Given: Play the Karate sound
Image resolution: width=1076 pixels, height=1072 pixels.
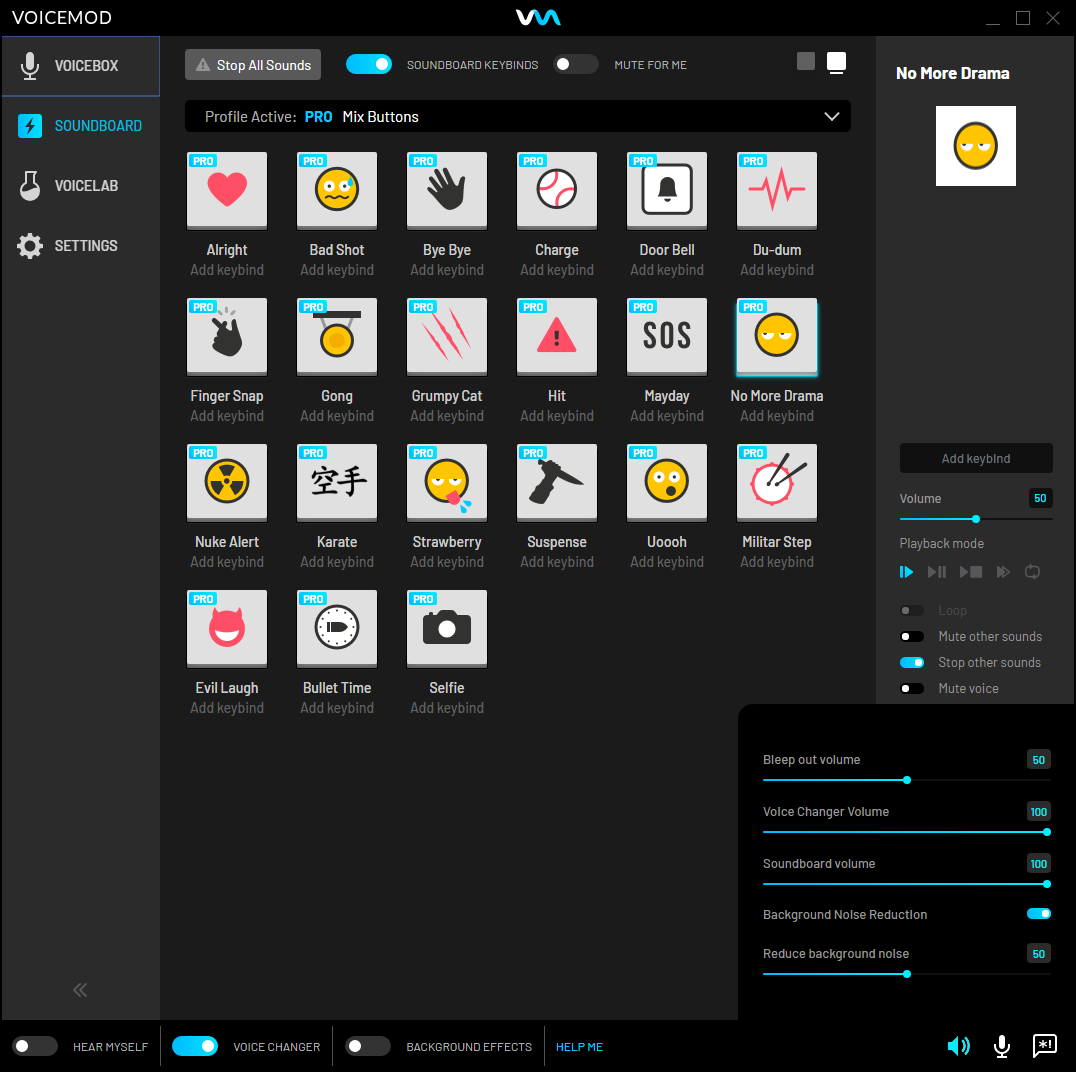Looking at the screenshot, I should [337, 482].
